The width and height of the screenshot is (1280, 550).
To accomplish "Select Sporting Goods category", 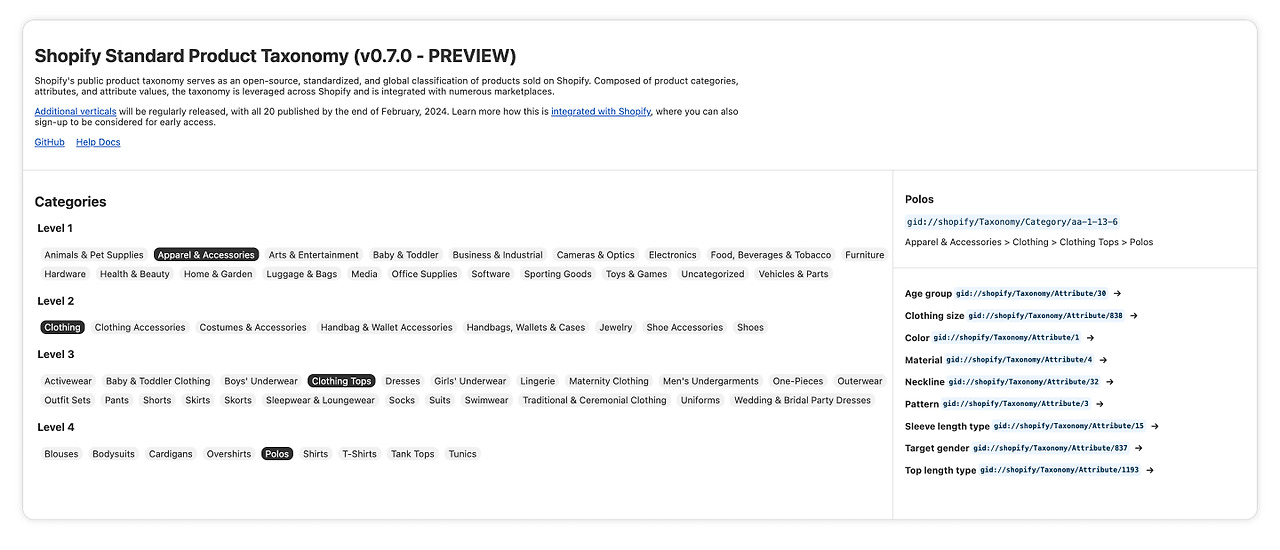I will tap(558, 274).
